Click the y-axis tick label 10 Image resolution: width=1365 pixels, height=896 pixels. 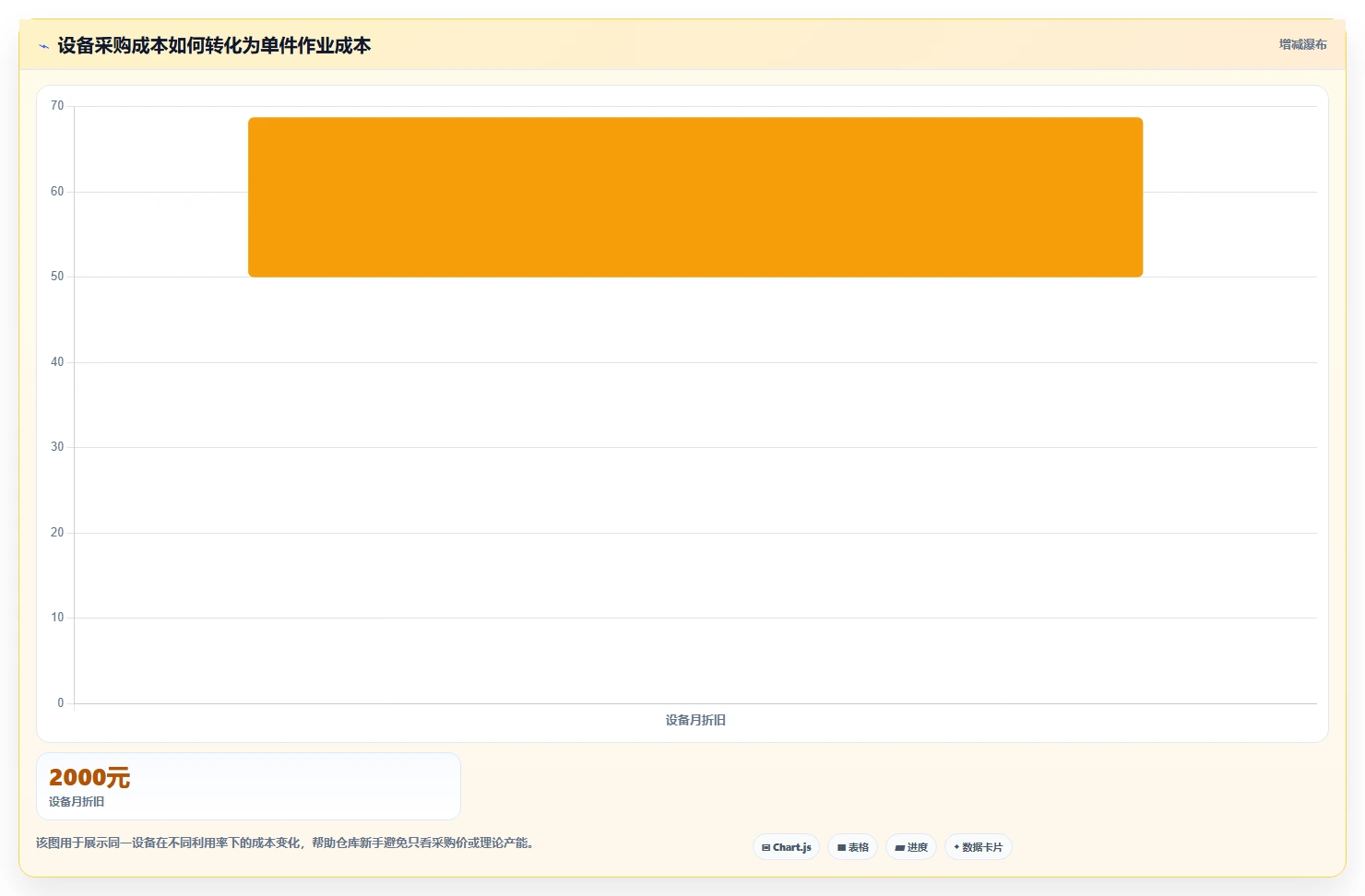pos(57,618)
